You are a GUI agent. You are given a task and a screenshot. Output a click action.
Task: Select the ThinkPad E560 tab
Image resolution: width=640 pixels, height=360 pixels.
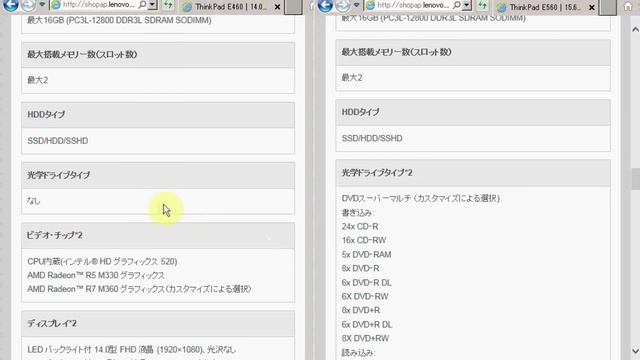[x=545, y=7]
